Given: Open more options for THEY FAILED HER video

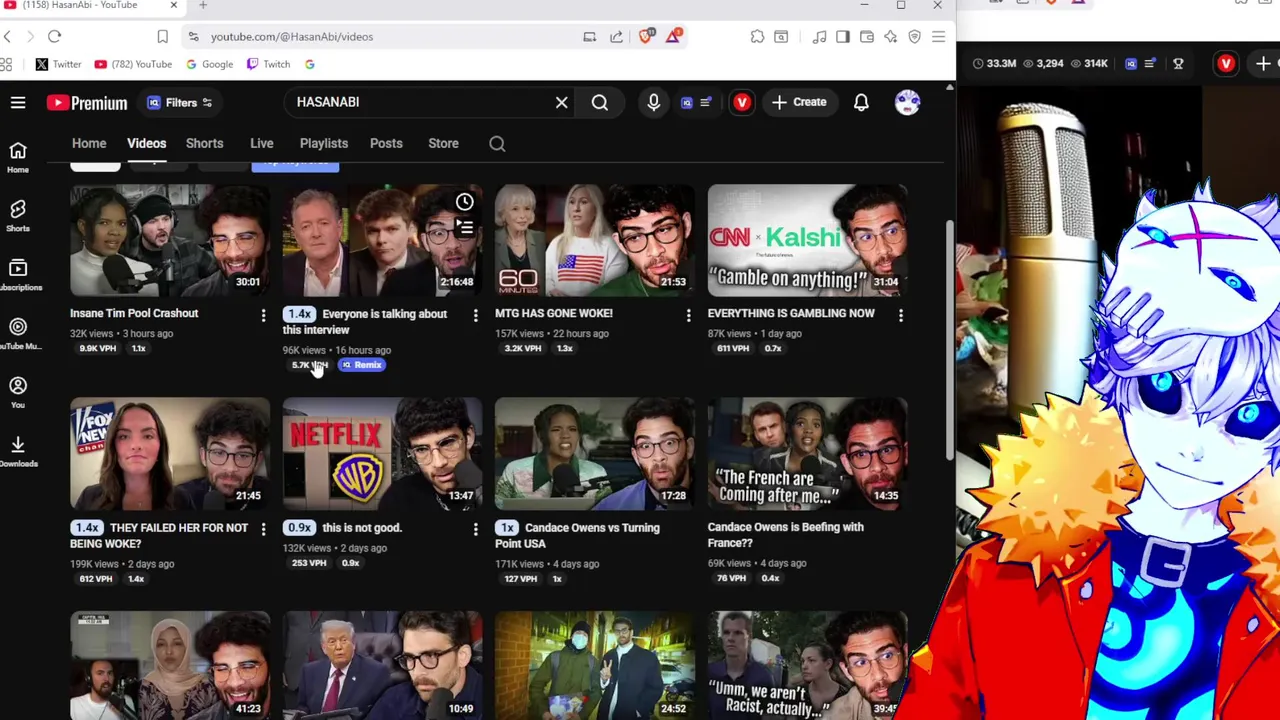Looking at the screenshot, I should (x=263, y=529).
